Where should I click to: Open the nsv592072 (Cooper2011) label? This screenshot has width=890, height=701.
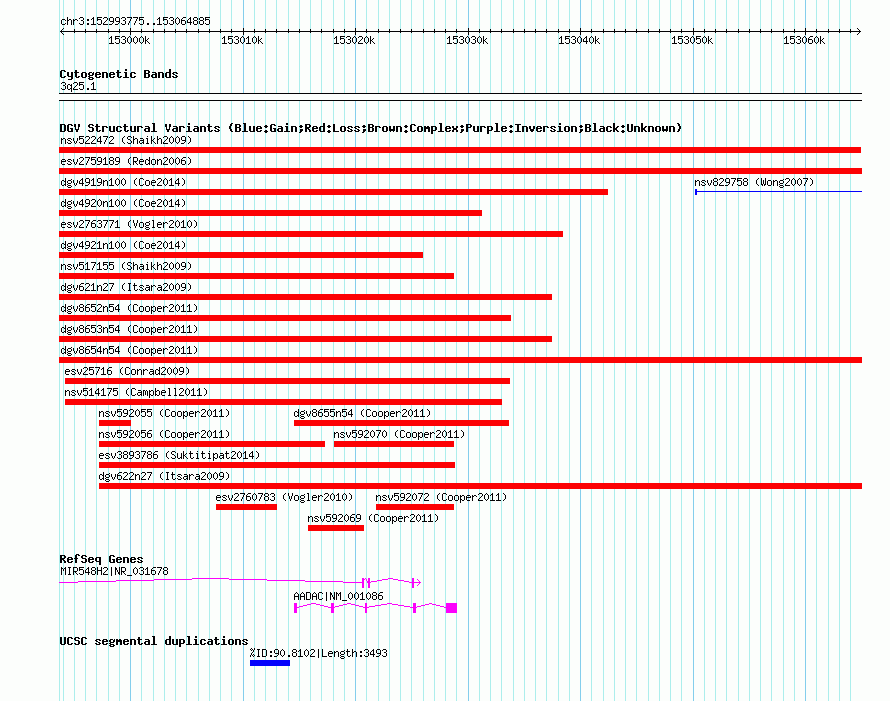click(441, 497)
